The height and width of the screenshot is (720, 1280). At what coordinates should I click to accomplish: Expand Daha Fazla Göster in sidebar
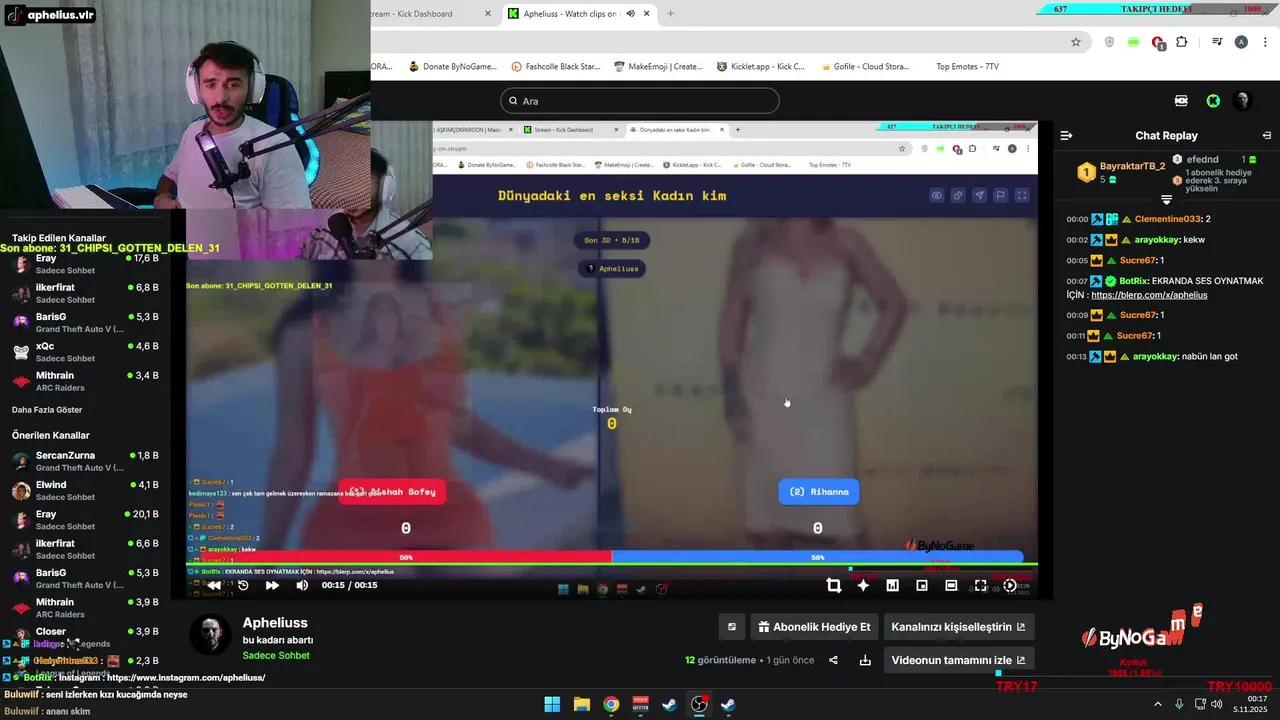pos(47,410)
